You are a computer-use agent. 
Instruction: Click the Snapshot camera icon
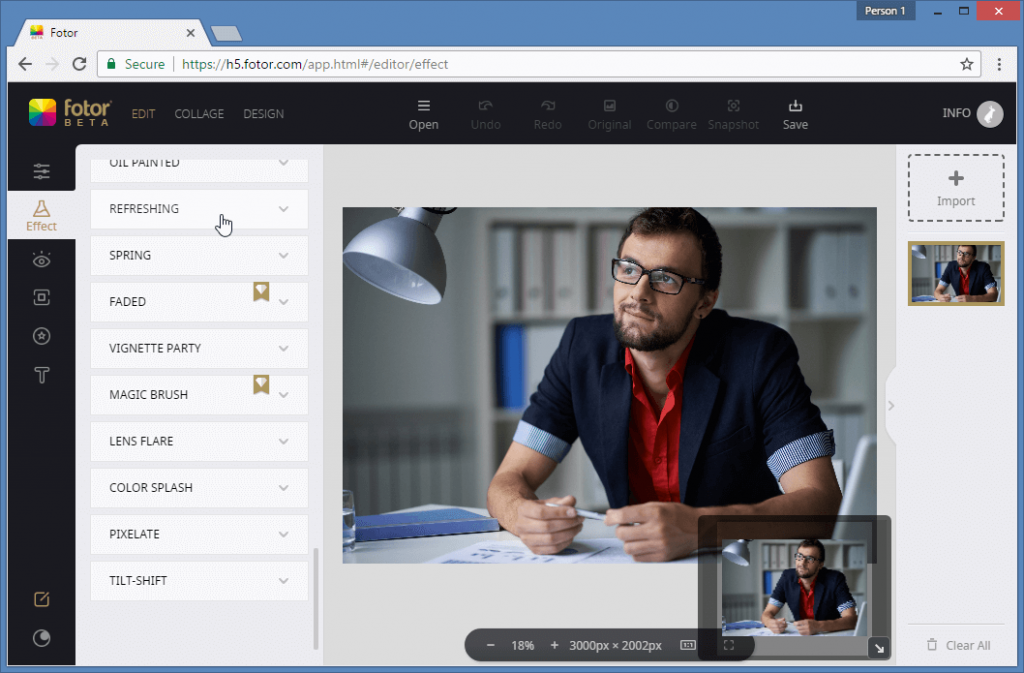click(733, 112)
